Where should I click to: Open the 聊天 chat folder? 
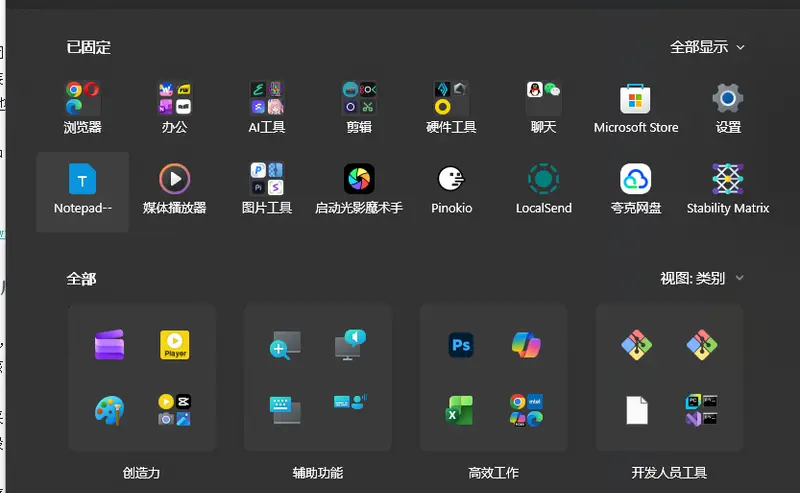[x=543, y=108]
